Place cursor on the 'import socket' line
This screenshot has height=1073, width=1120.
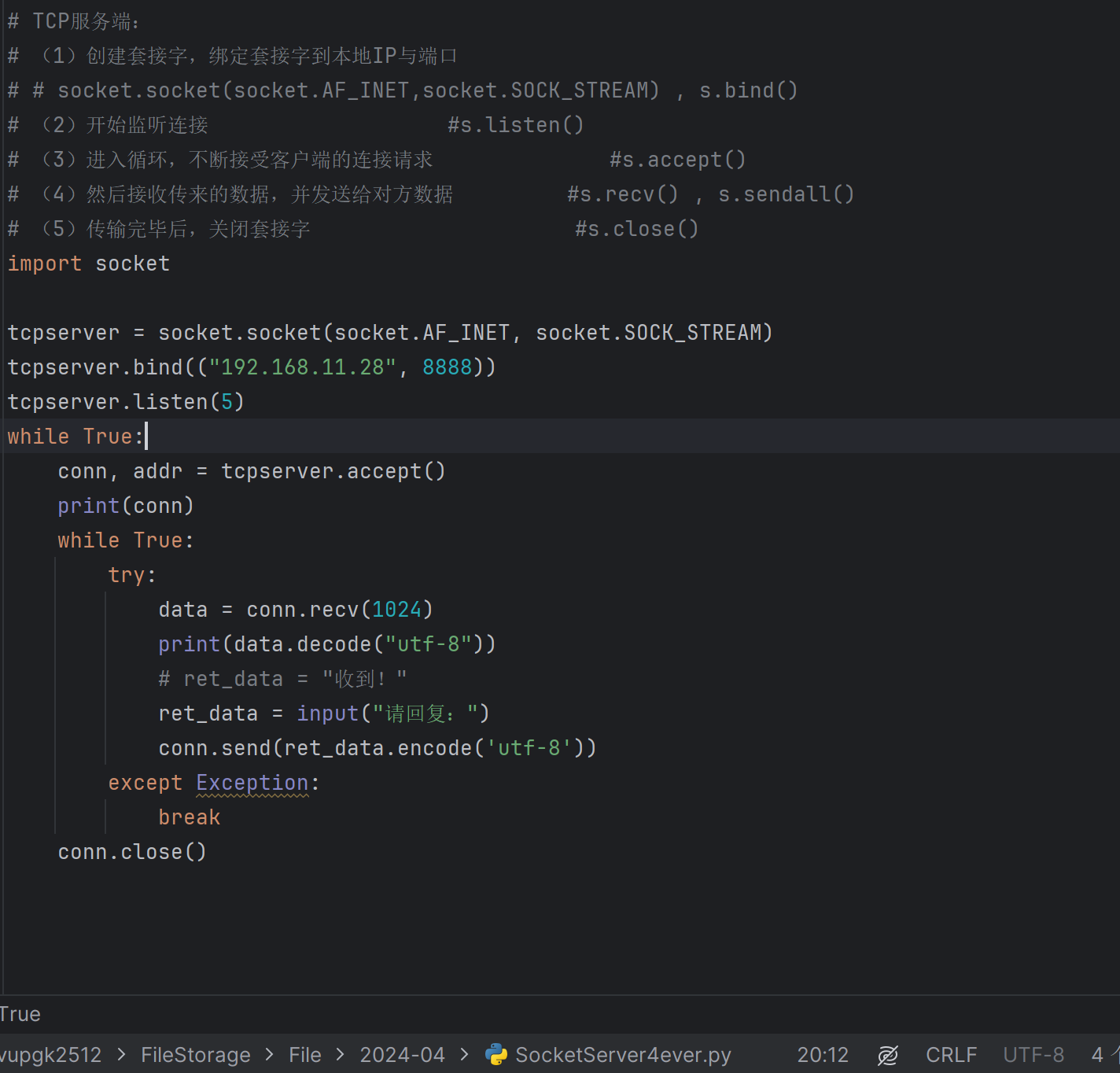(x=89, y=264)
